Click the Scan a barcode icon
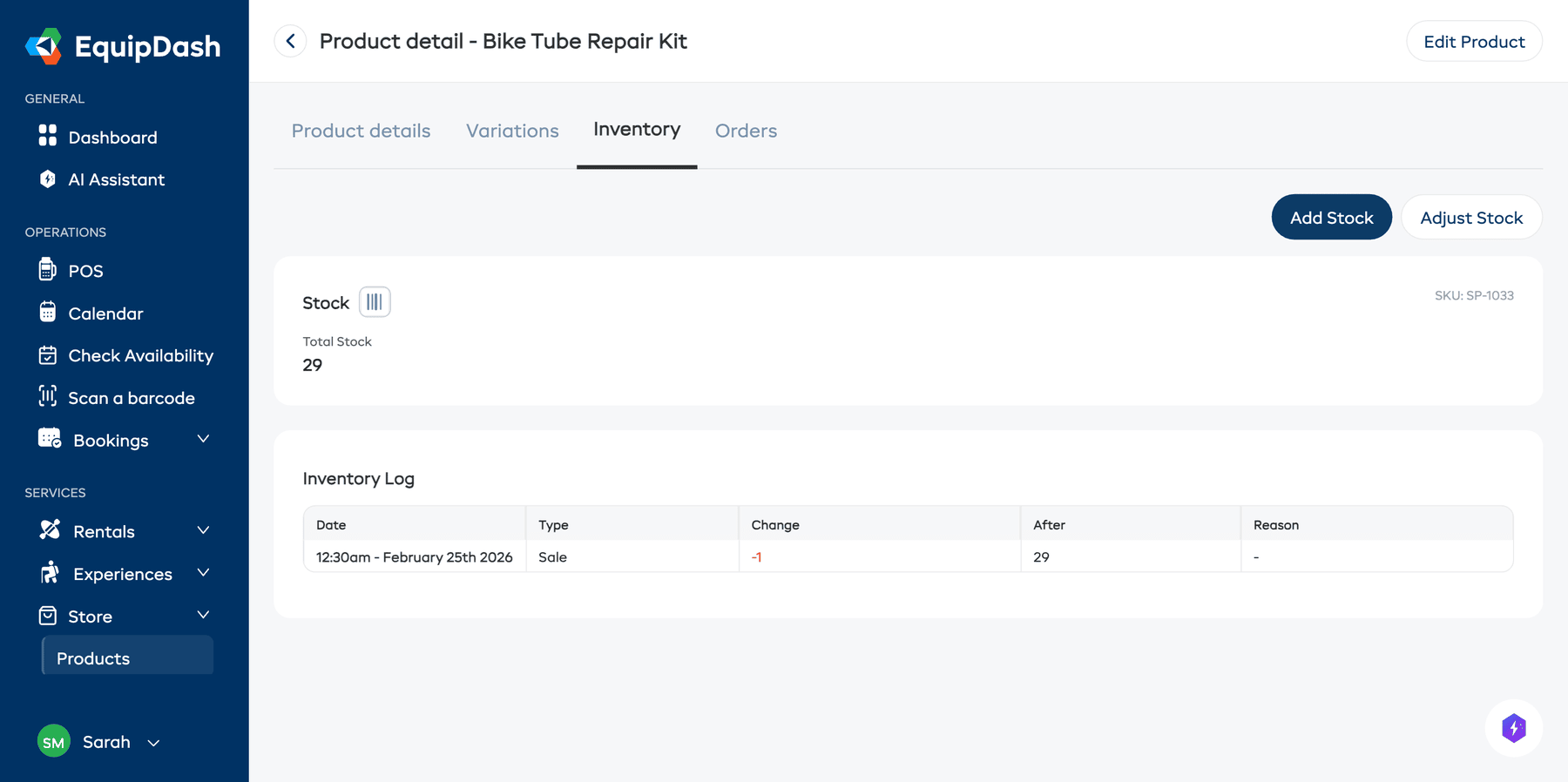Viewport: 1568px width, 782px height. [x=48, y=396]
